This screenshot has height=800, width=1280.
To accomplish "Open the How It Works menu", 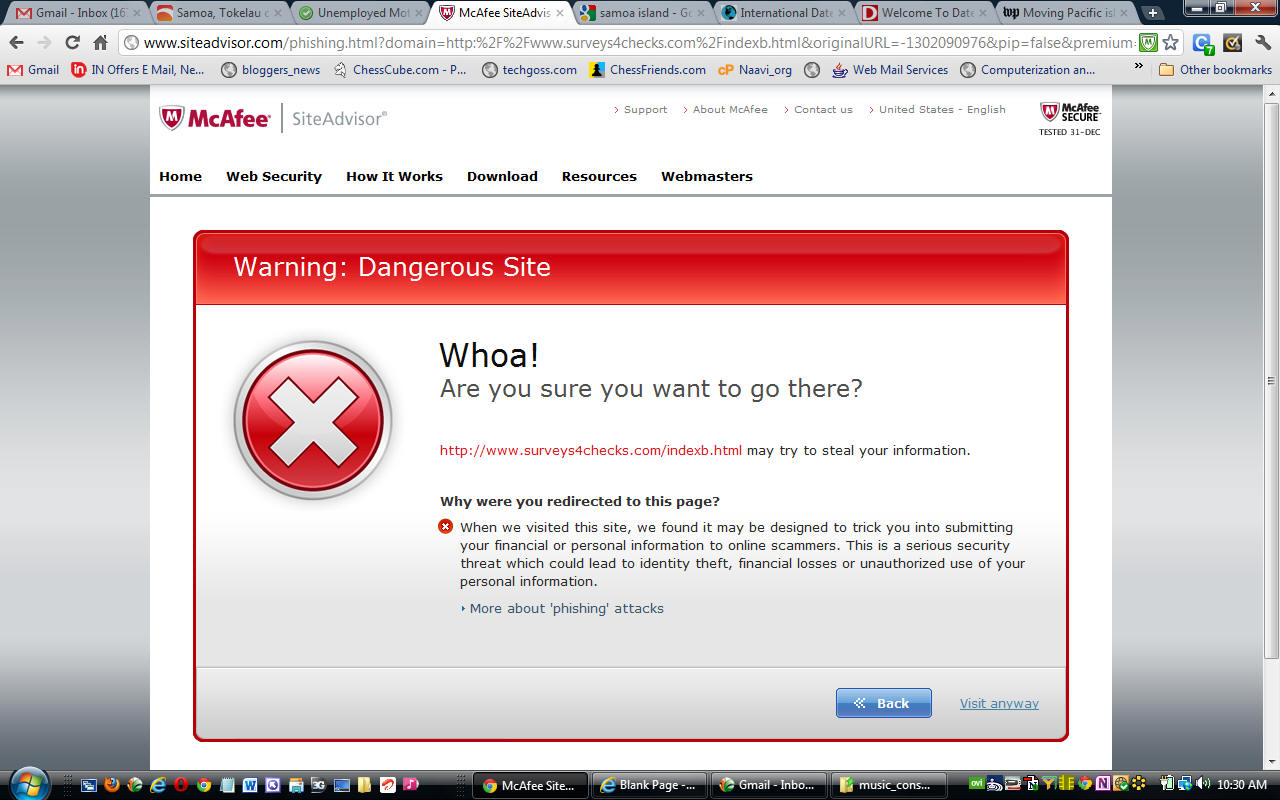I will [x=394, y=176].
